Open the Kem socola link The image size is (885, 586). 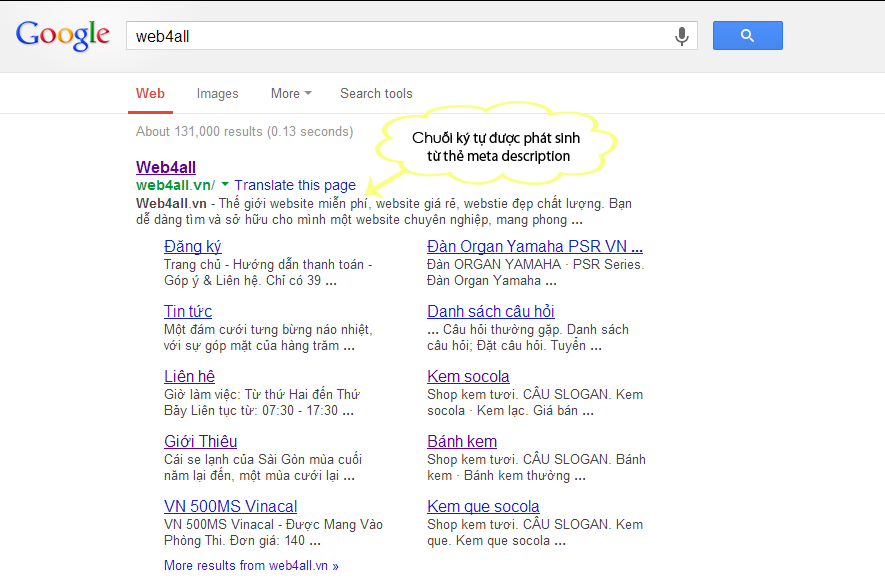(468, 377)
